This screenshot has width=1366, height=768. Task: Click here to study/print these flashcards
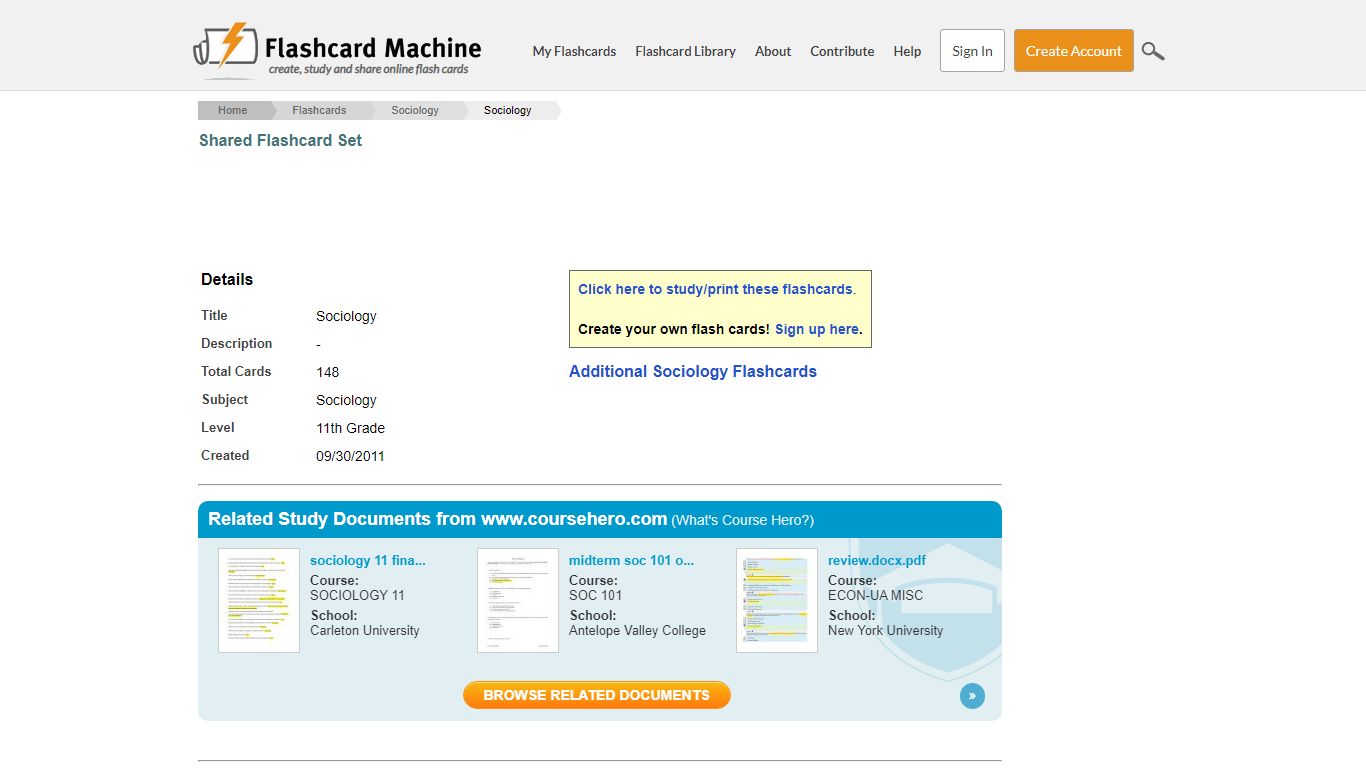(715, 289)
